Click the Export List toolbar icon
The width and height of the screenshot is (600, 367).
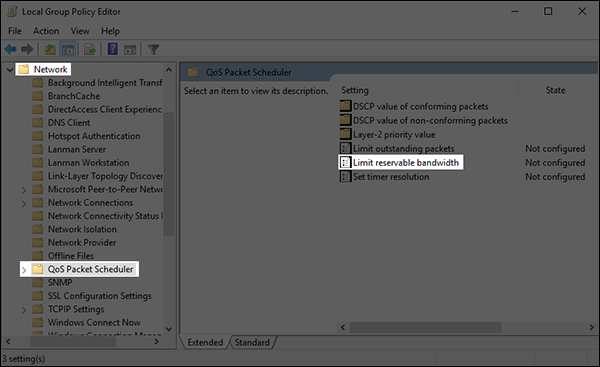coord(90,49)
